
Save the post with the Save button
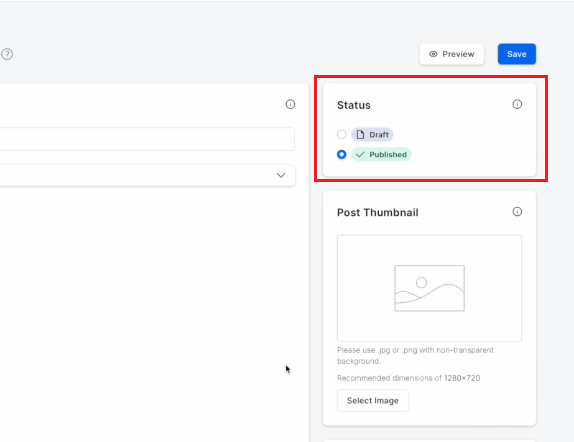tap(517, 54)
